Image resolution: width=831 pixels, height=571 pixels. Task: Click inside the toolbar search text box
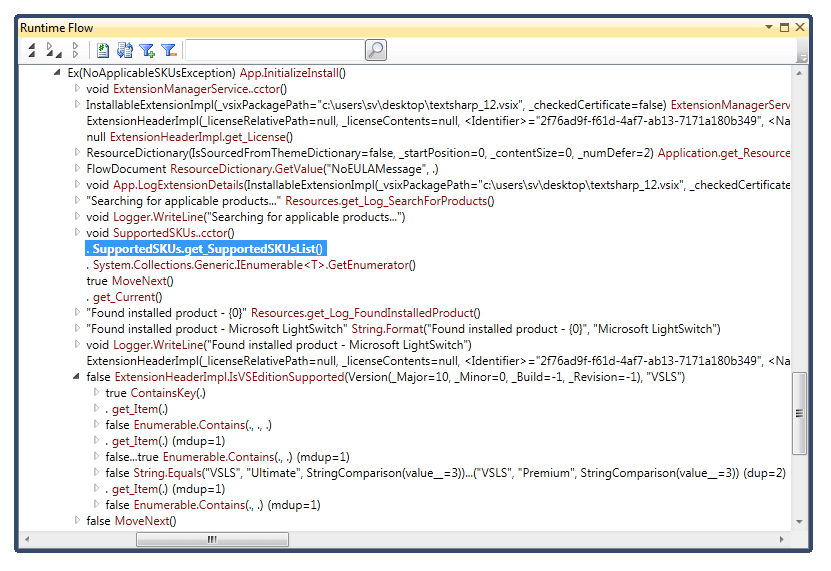pos(275,50)
